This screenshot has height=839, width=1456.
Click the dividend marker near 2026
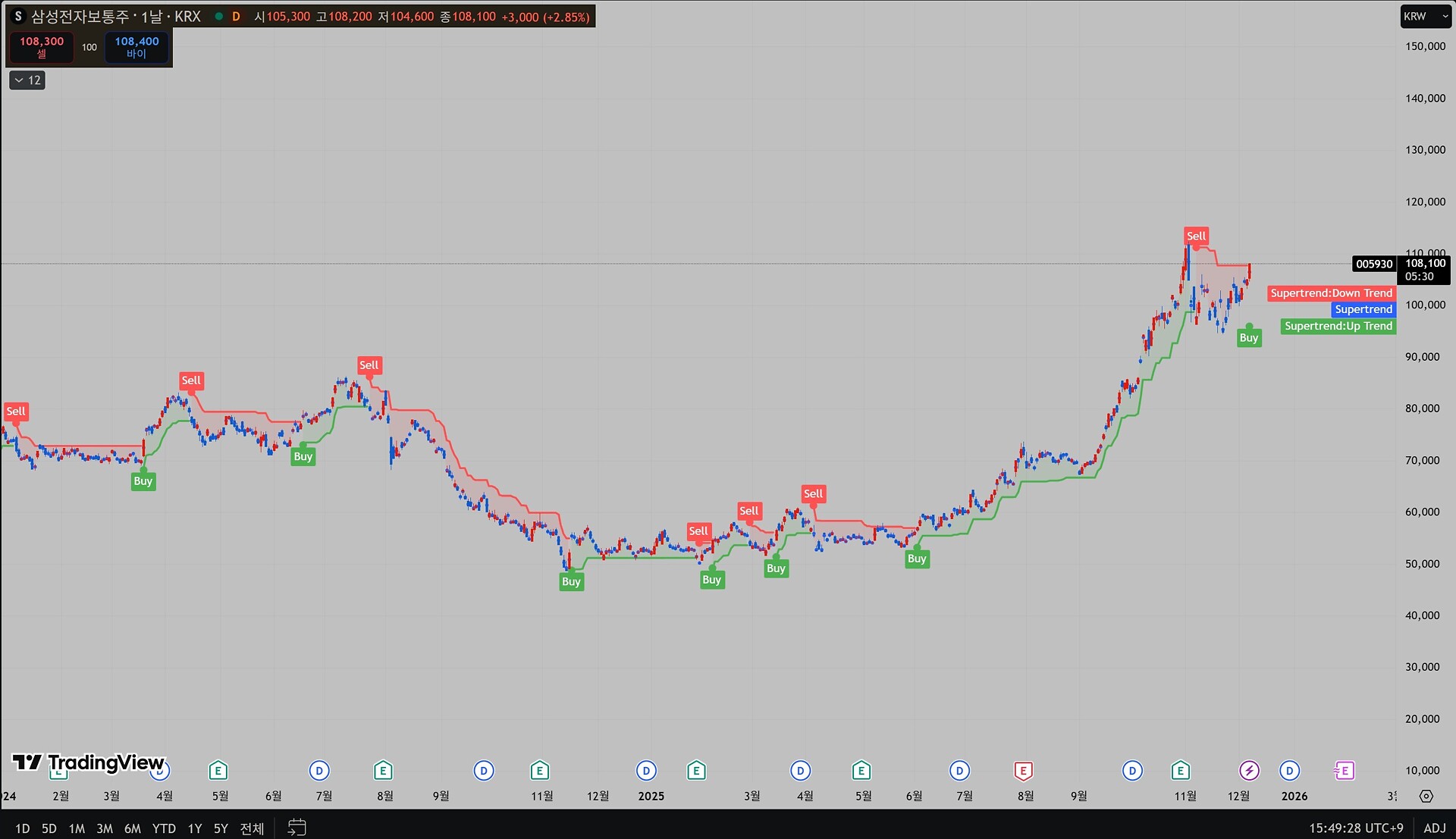pyautogui.click(x=1289, y=771)
